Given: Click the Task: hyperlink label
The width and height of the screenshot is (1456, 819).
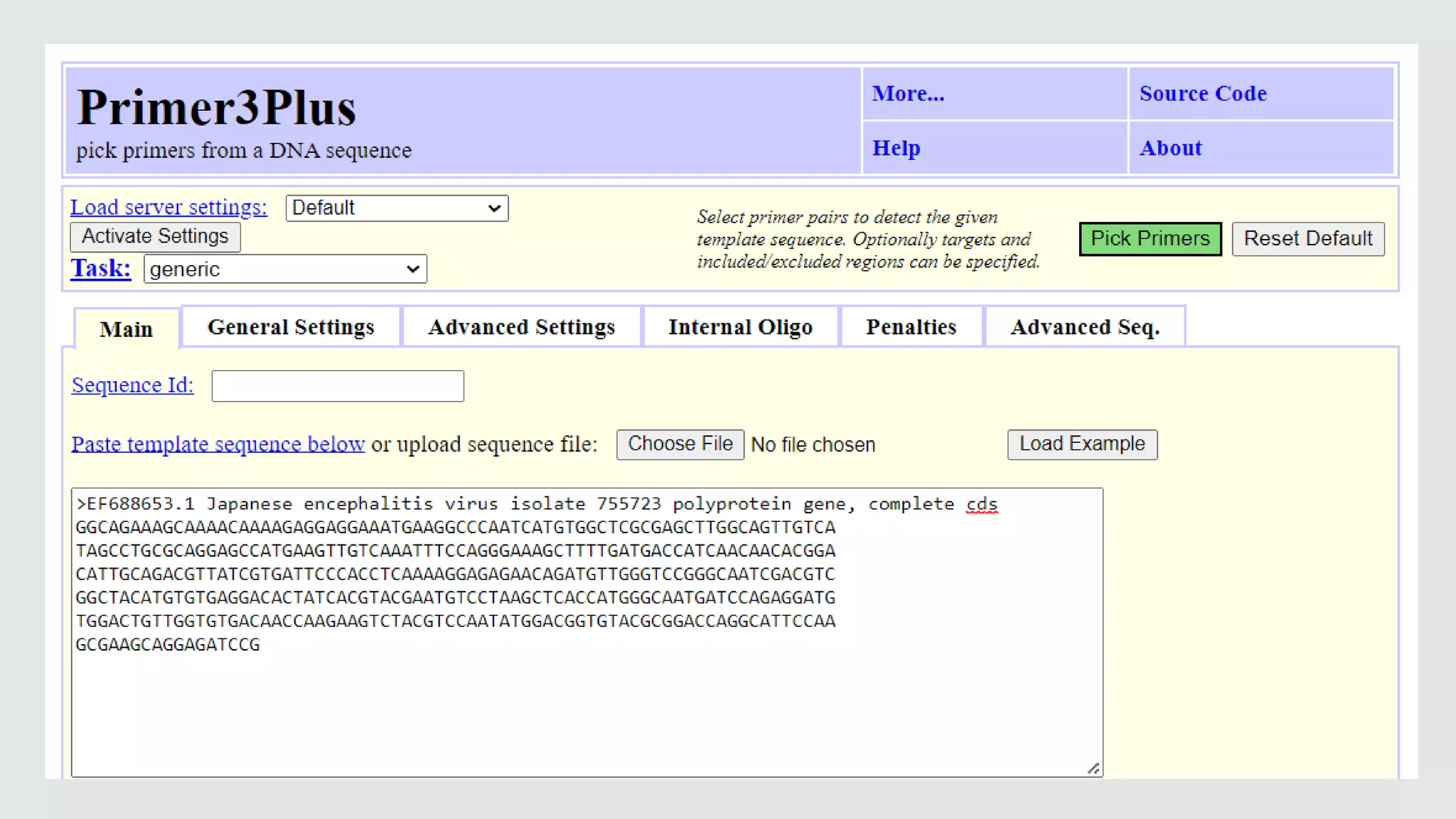Looking at the screenshot, I should [100, 269].
